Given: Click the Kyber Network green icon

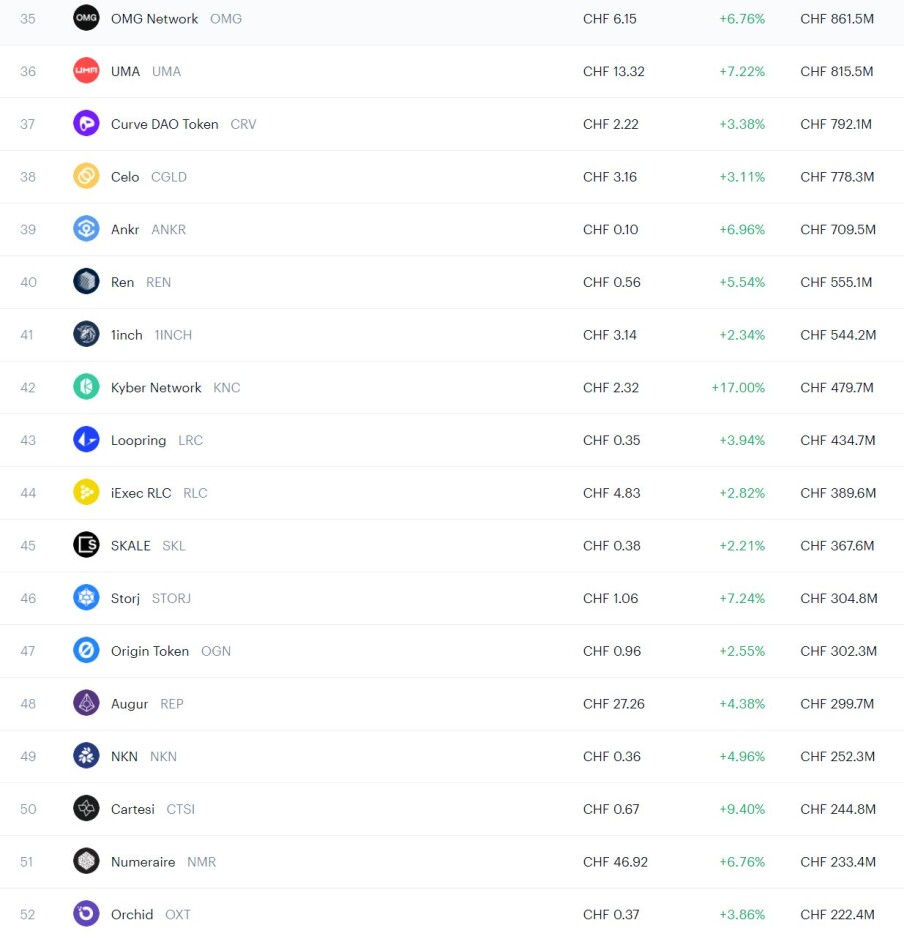Looking at the screenshot, I should tap(86, 387).
